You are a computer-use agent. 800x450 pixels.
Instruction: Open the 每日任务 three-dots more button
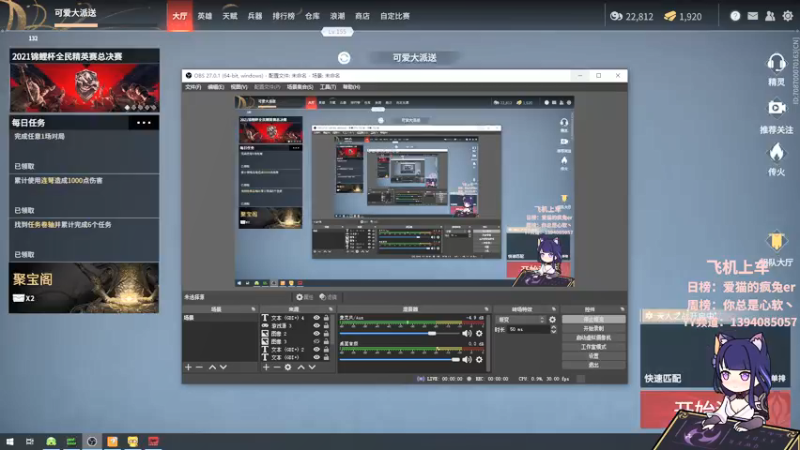click(x=143, y=123)
